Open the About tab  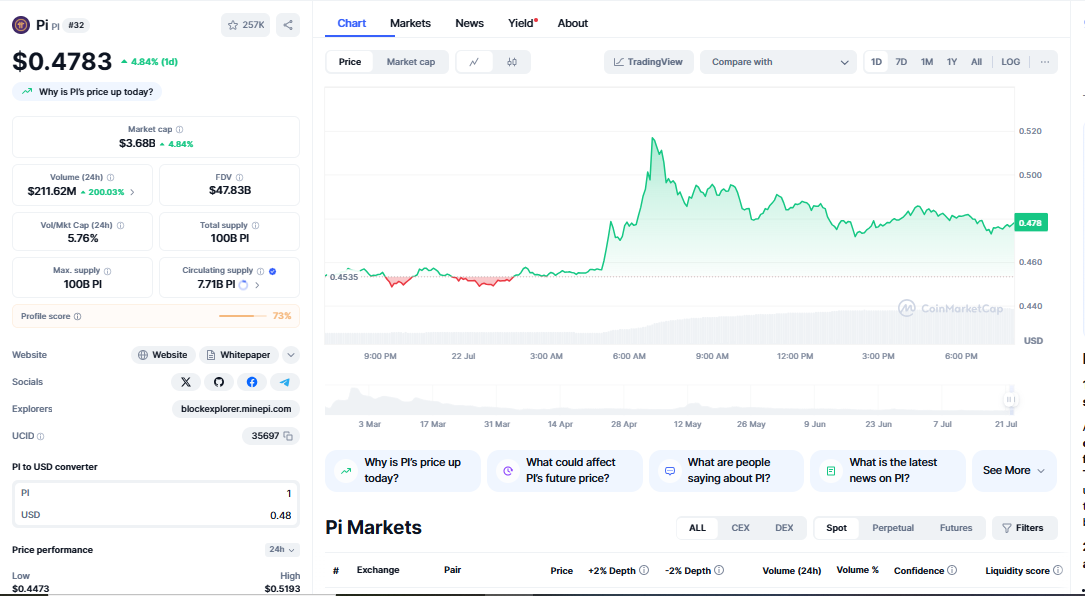[x=573, y=24]
